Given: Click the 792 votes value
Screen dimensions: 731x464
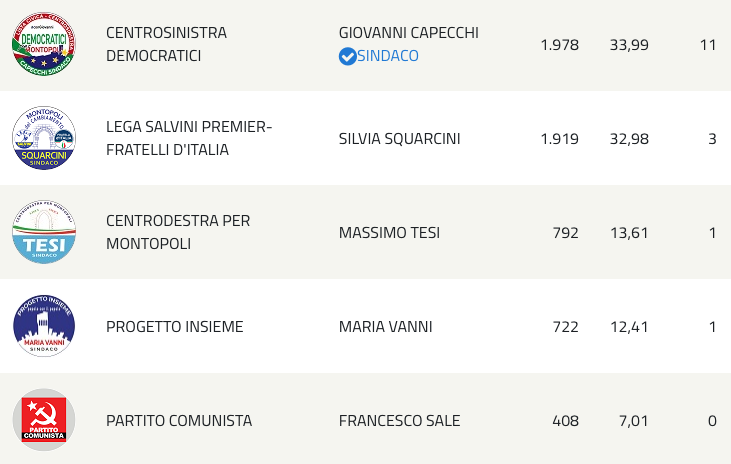Looking at the screenshot, I should 565,233.
